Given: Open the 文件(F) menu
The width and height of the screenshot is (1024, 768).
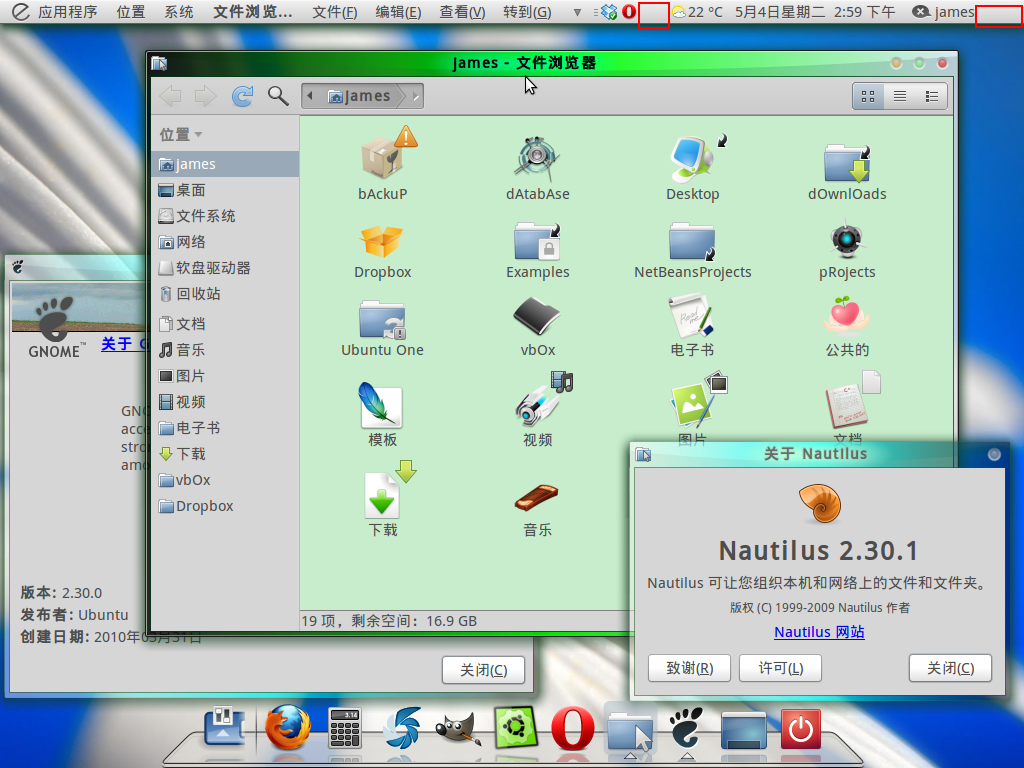Looking at the screenshot, I should [x=334, y=12].
